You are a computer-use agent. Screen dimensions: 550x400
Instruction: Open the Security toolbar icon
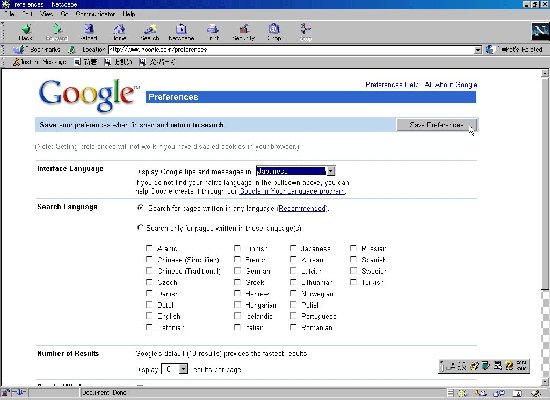point(243,32)
